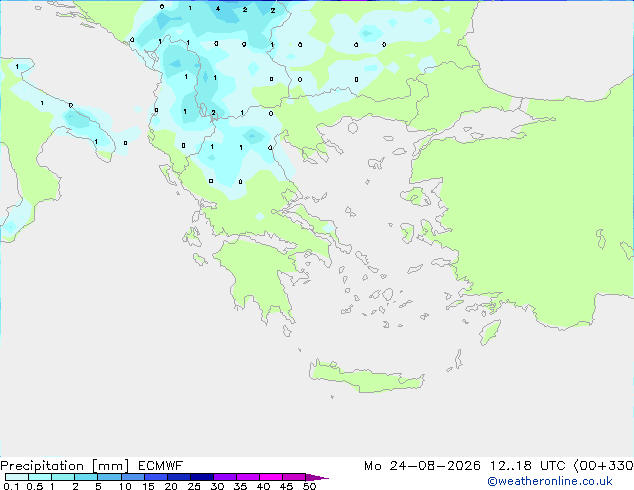Select the 40–45 mm magenta legend swatch

[271, 477]
